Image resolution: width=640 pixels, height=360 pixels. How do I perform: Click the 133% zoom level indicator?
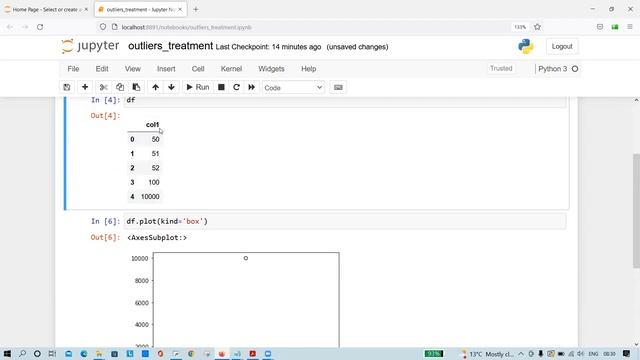tap(520, 27)
